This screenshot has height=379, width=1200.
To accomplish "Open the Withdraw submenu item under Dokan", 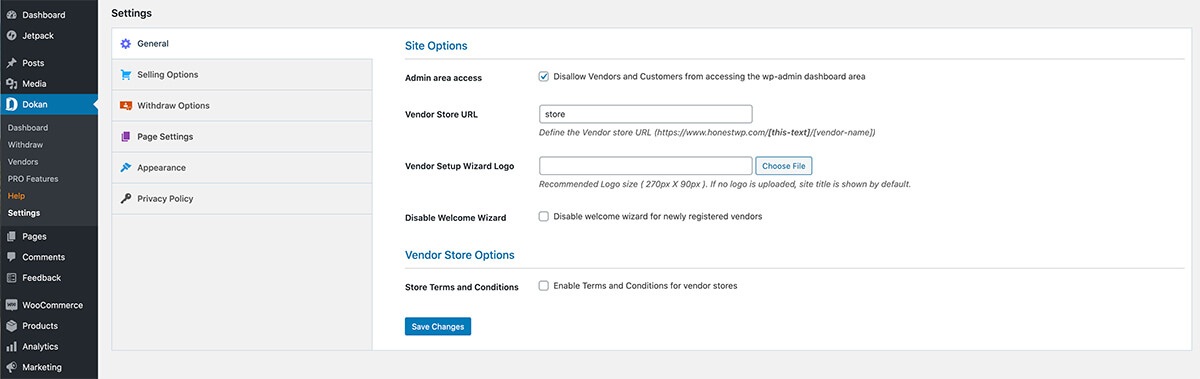I will 25,144.
